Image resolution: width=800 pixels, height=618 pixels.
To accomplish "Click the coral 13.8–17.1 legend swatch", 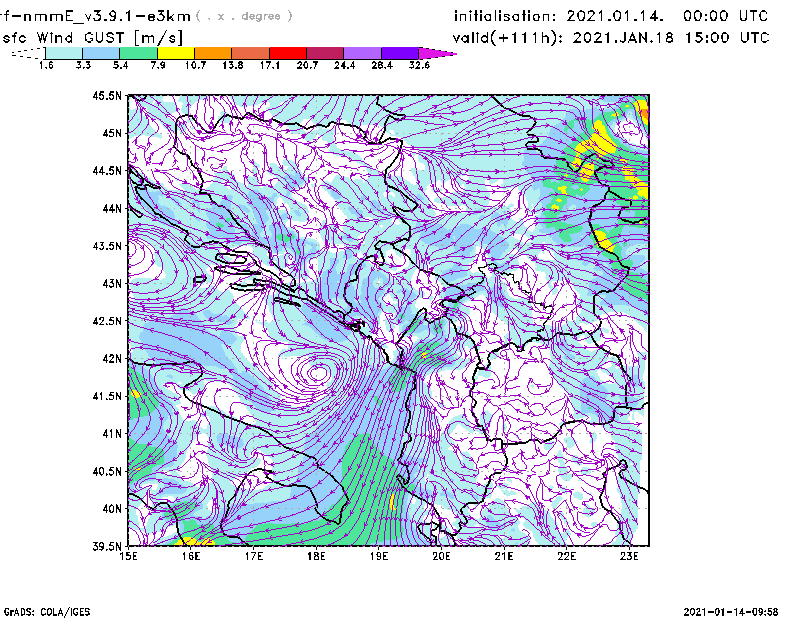I will (x=251, y=53).
